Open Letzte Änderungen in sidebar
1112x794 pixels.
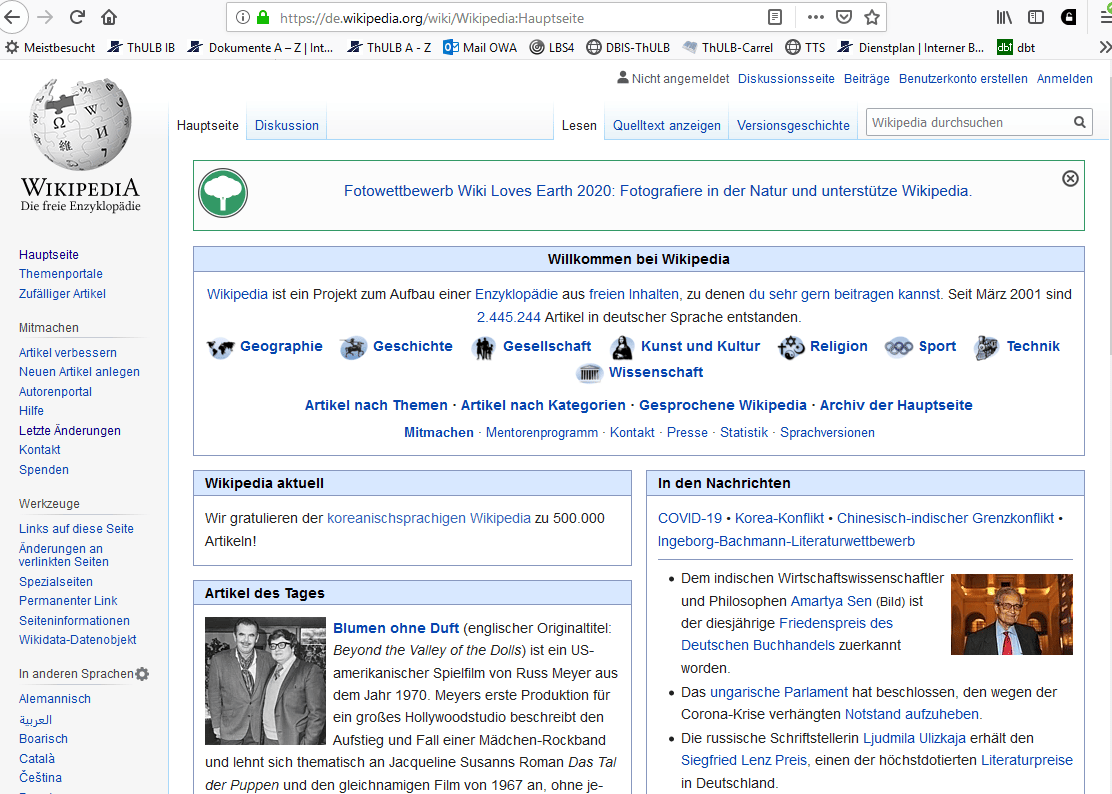[x=70, y=430]
